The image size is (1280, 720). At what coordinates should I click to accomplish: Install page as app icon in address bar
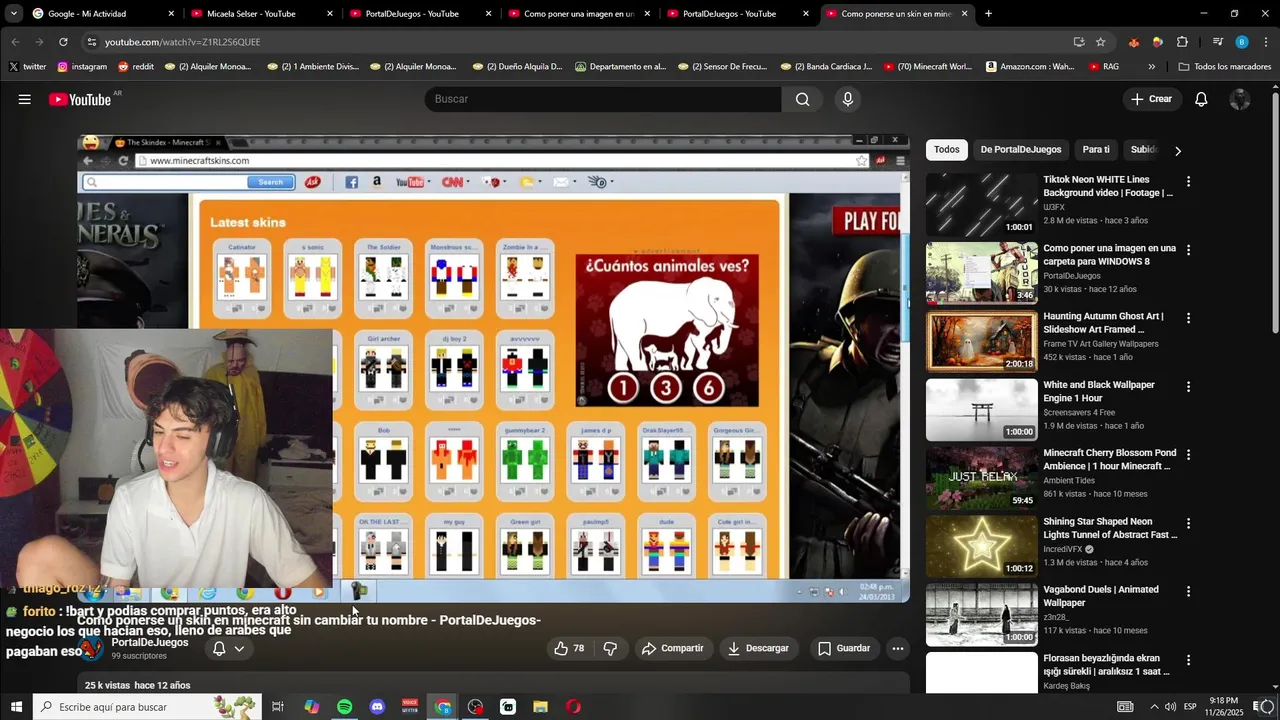coord(1079,42)
